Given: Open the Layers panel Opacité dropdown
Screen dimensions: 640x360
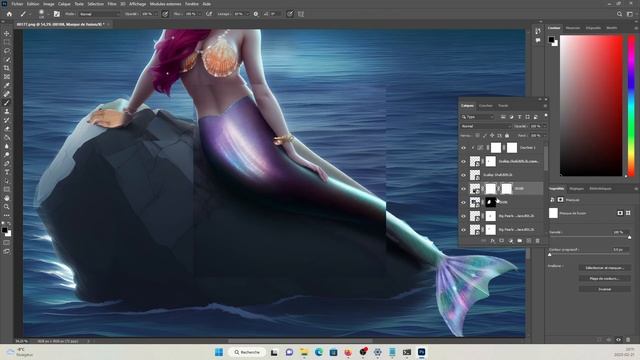Looking at the screenshot, I should pos(544,126).
